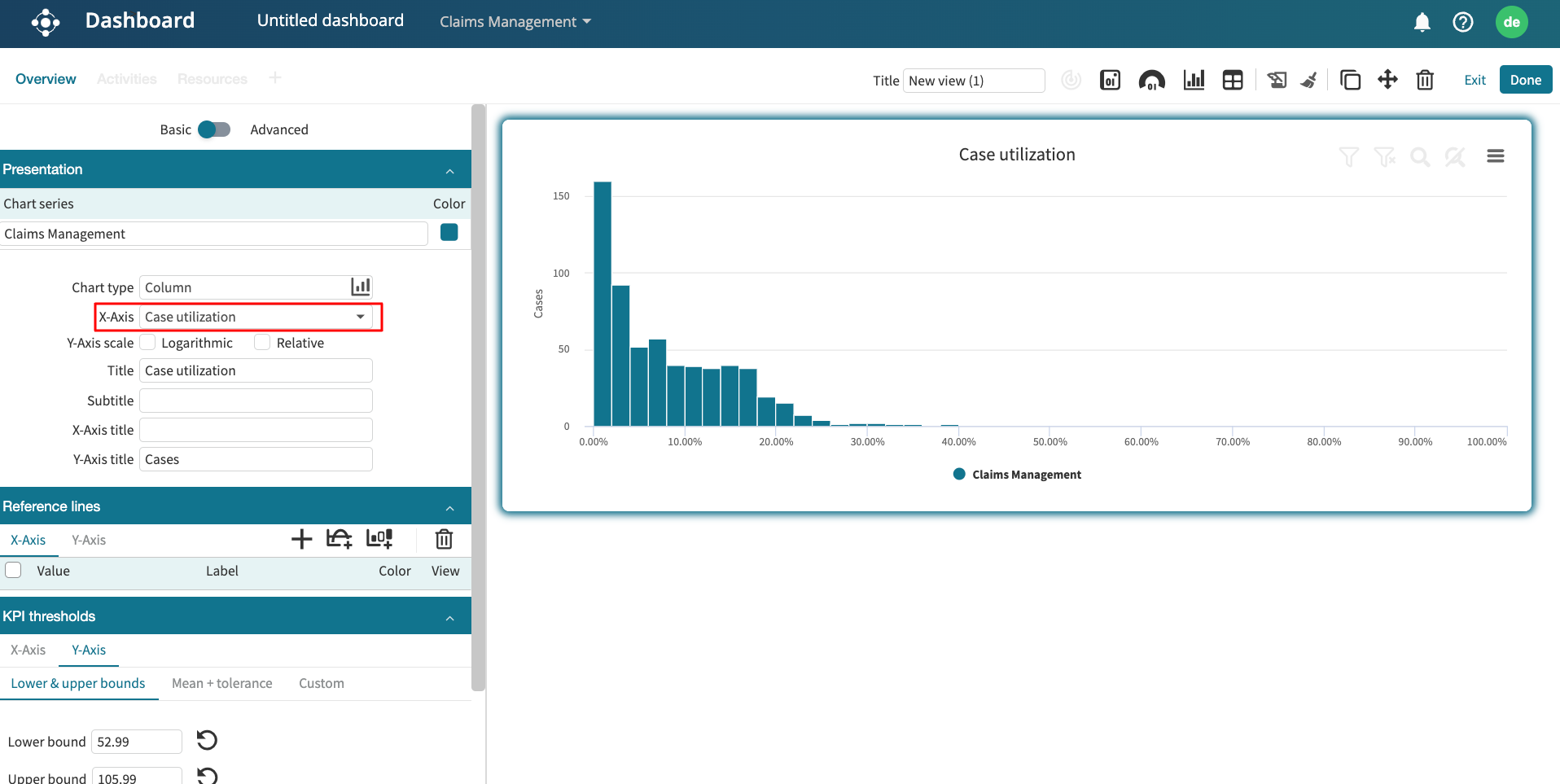
Task: Open the help question mark icon
Action: click(1462, 23)
